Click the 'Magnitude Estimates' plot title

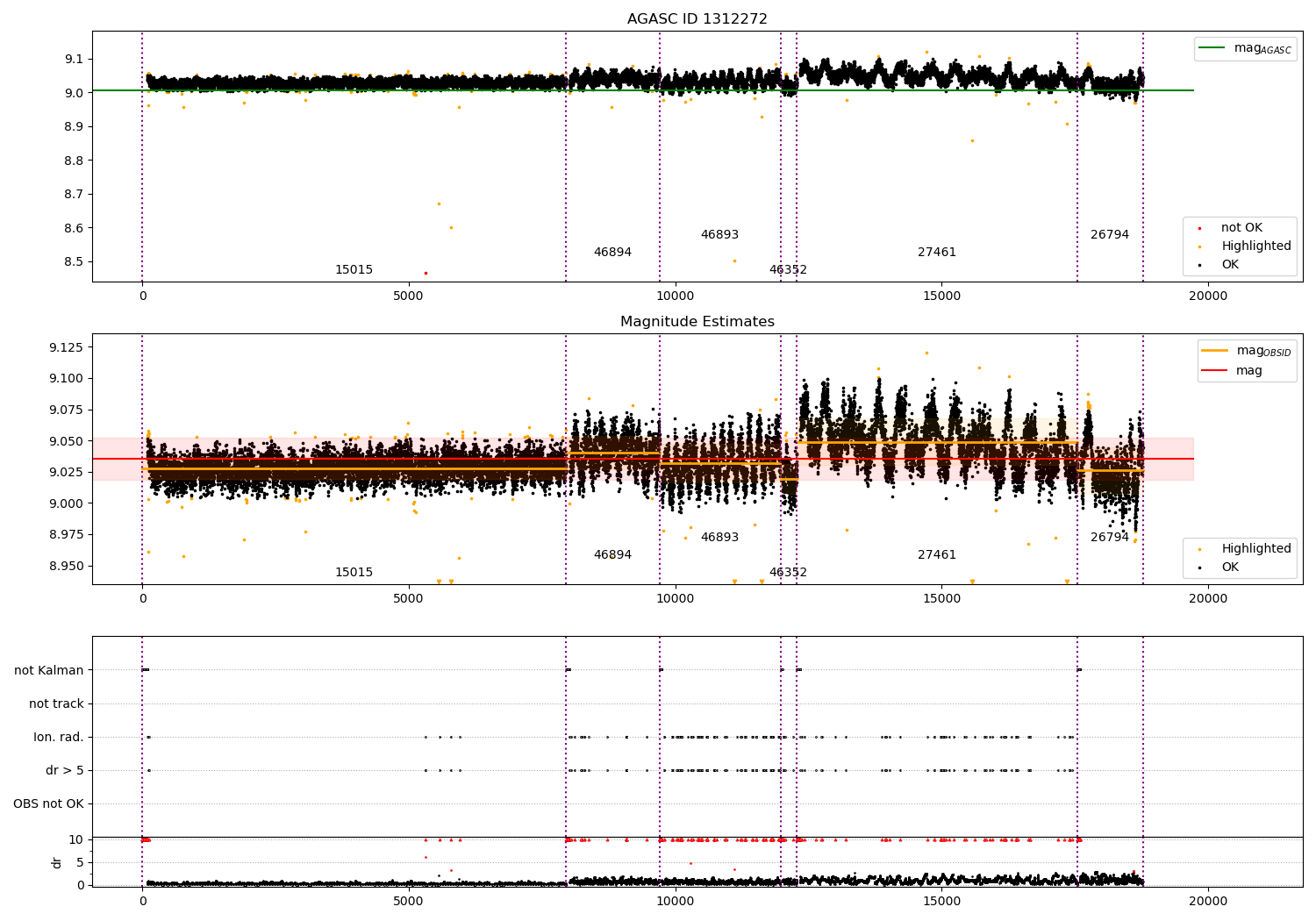click(x=697, y=322)
